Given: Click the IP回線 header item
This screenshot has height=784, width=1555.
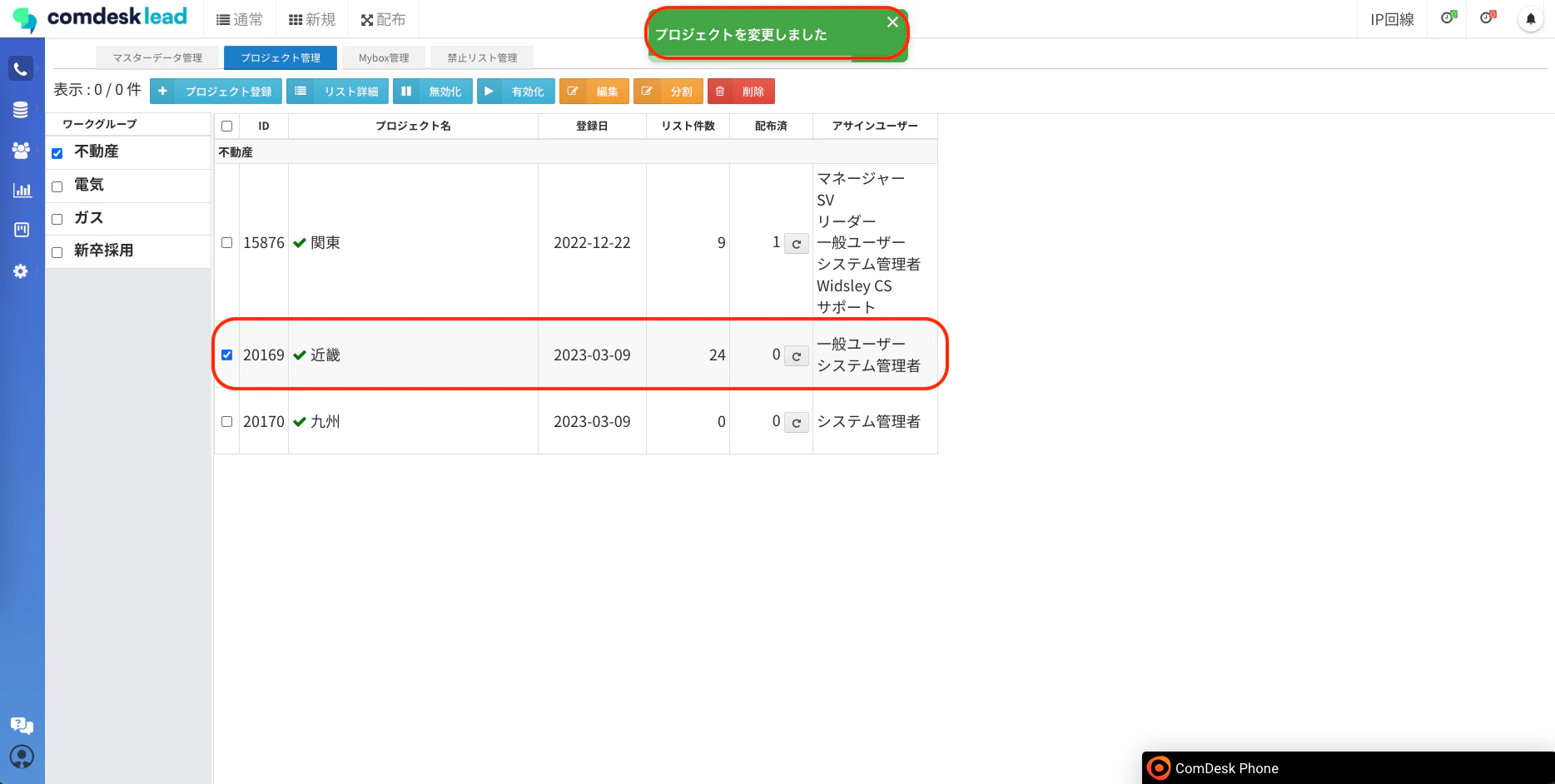Looking at the screenshot, I should pyautogui.click(x=1392, y=19).
